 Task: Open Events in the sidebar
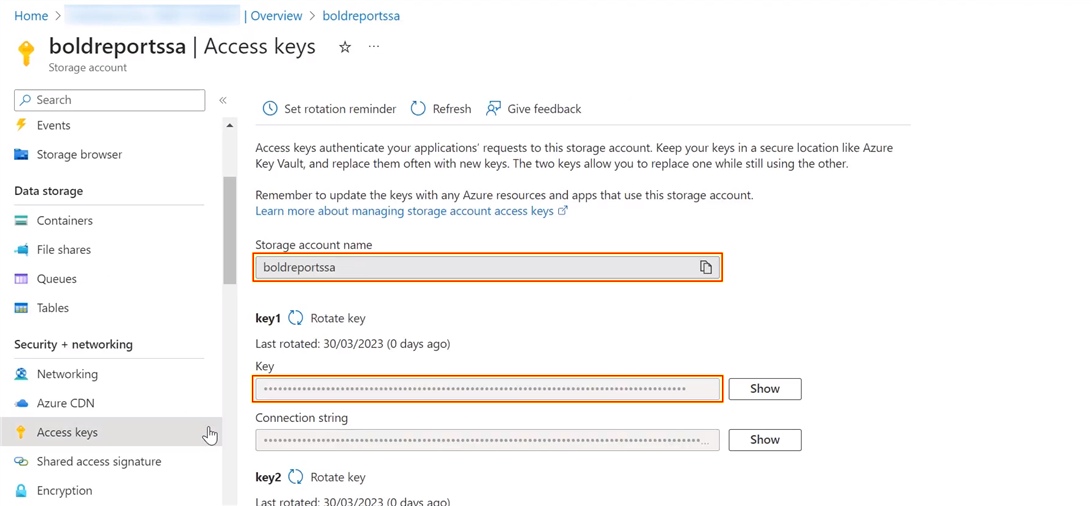click(54, 125)
